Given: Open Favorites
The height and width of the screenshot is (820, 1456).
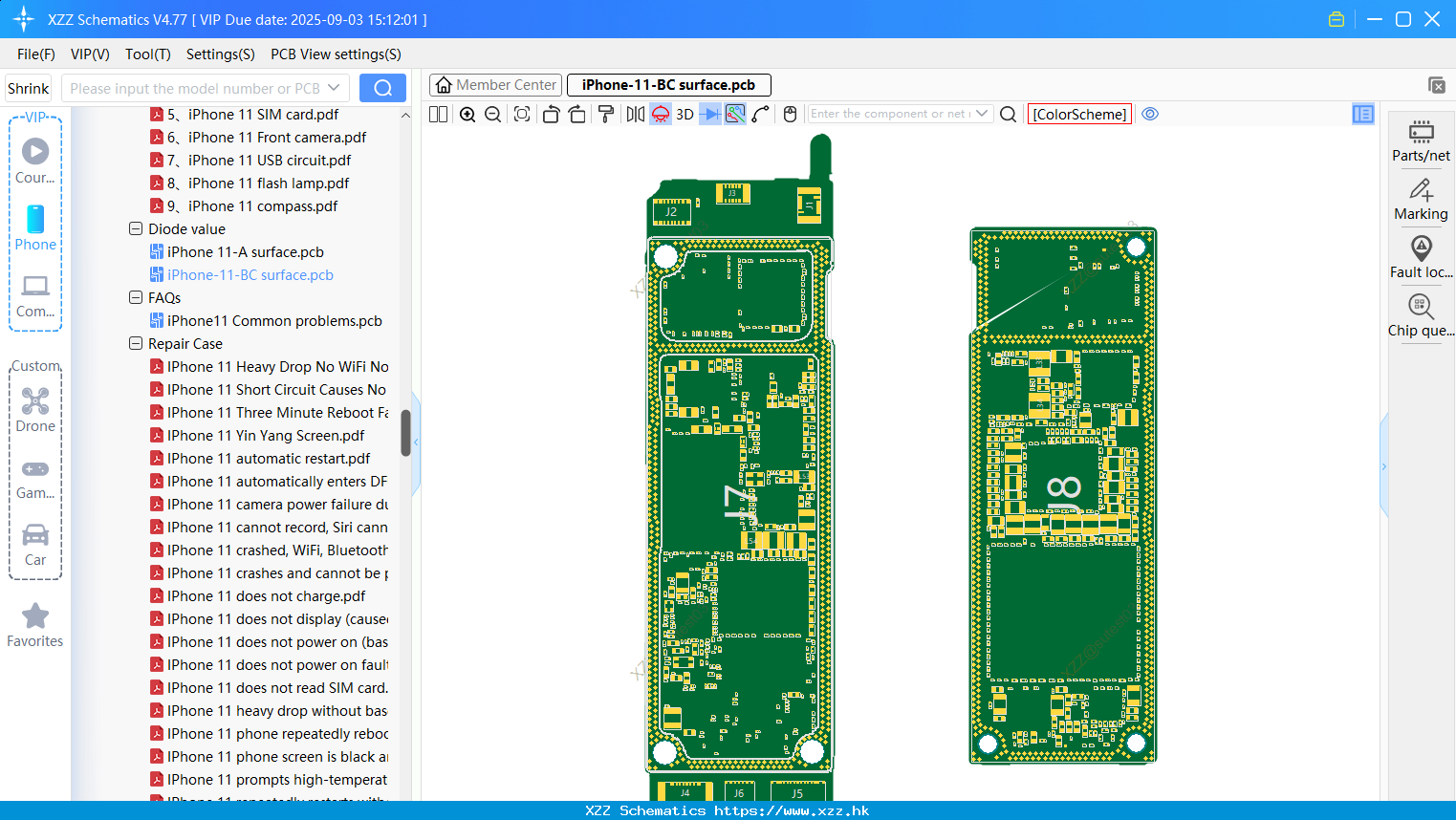Looking at the screenshot, I should coord(35,625).
